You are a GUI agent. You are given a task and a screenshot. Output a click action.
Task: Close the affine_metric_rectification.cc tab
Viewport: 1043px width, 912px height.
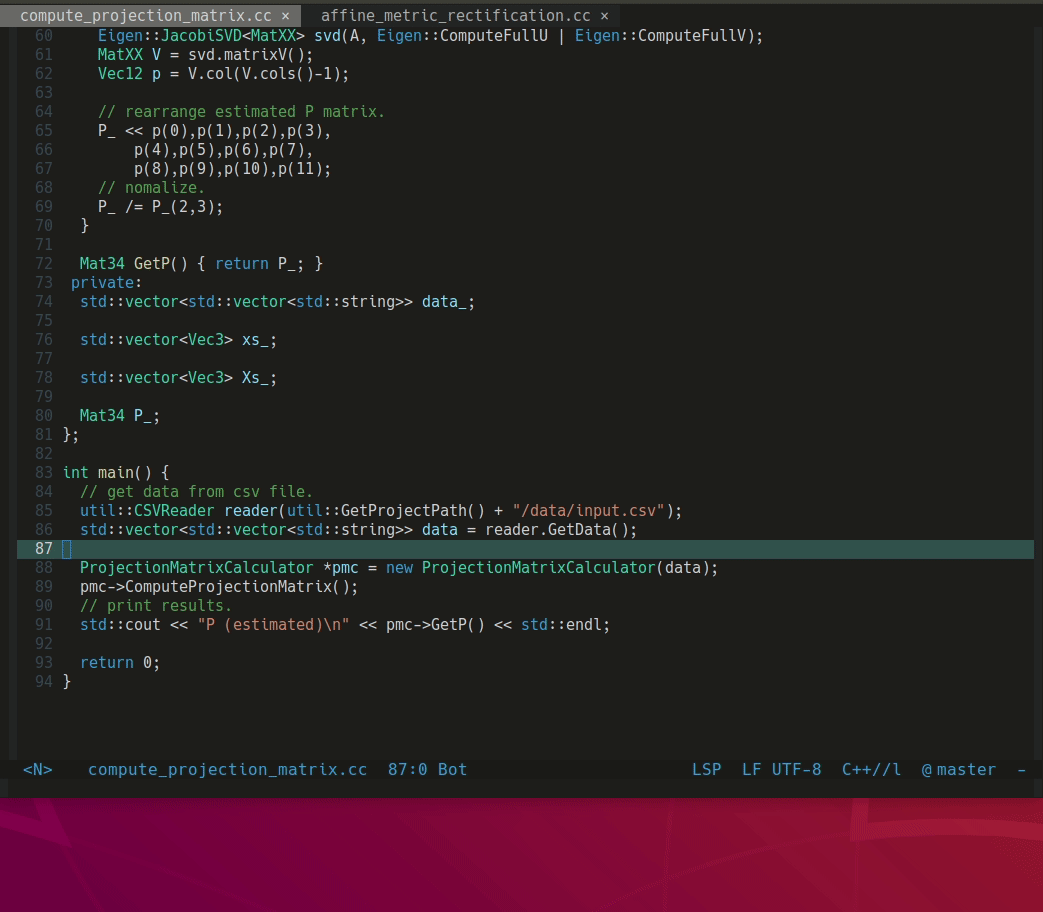click(604, 16)
